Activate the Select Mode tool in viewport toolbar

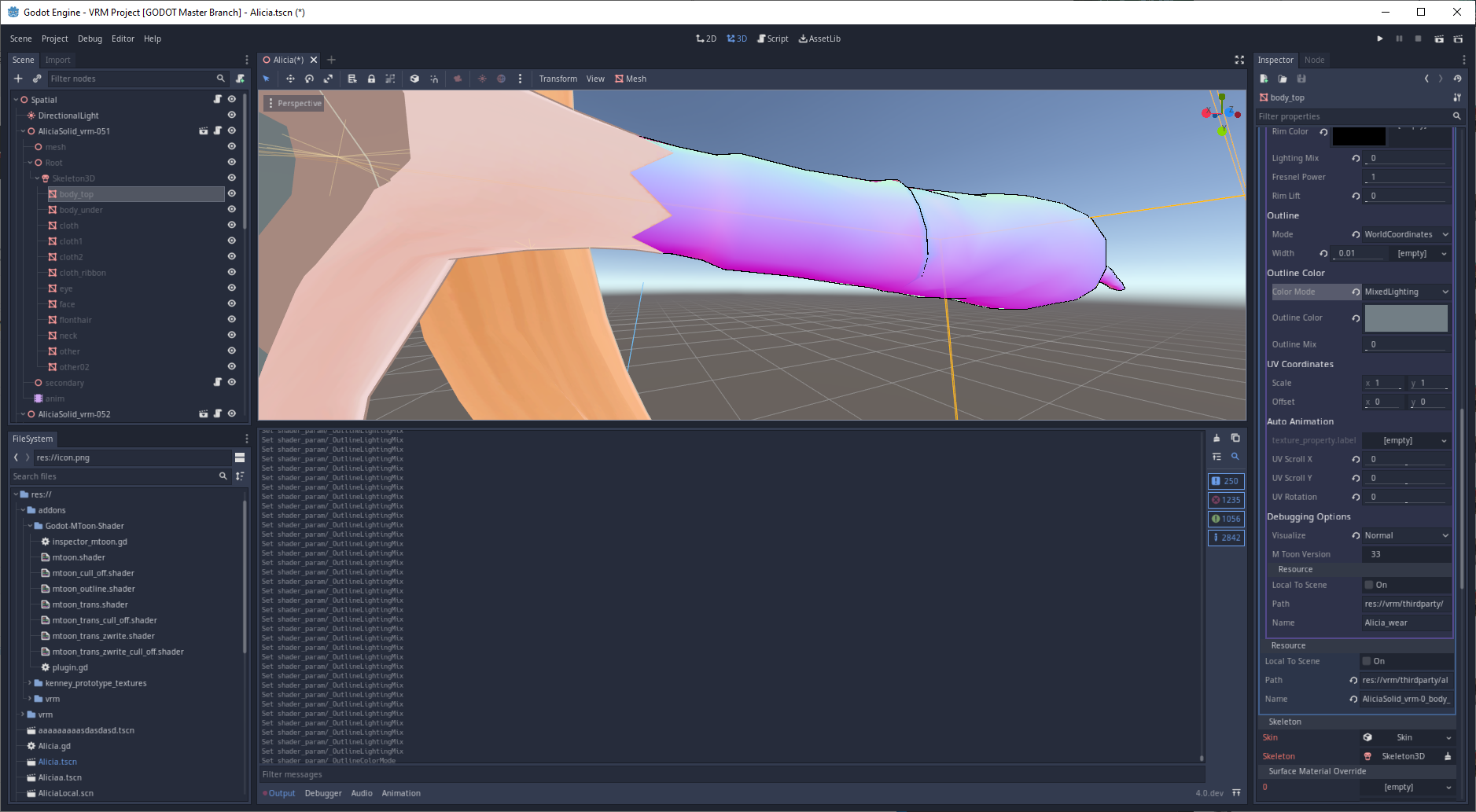click(267, 79)
